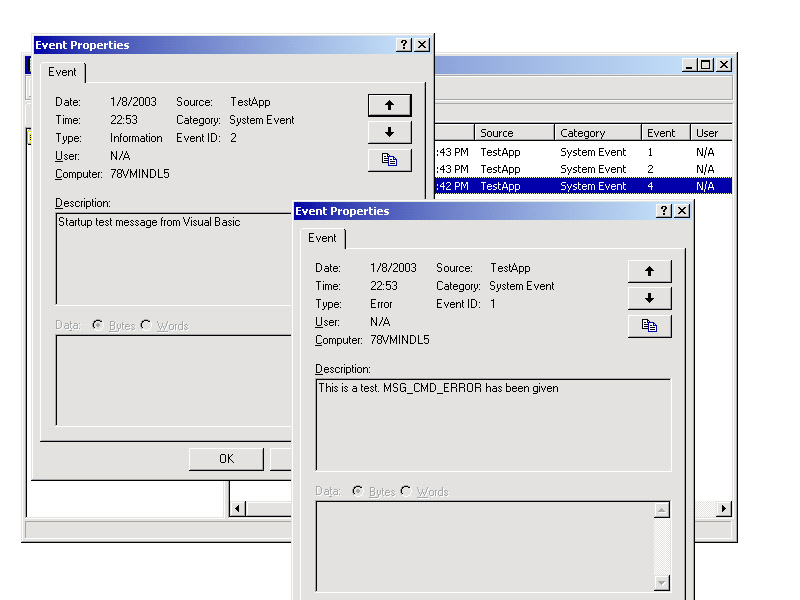Image resolution: width=800 pixels, height=600 pixels.
Task: Sort the event list by the Source column
Action: [x=513, y=132]
